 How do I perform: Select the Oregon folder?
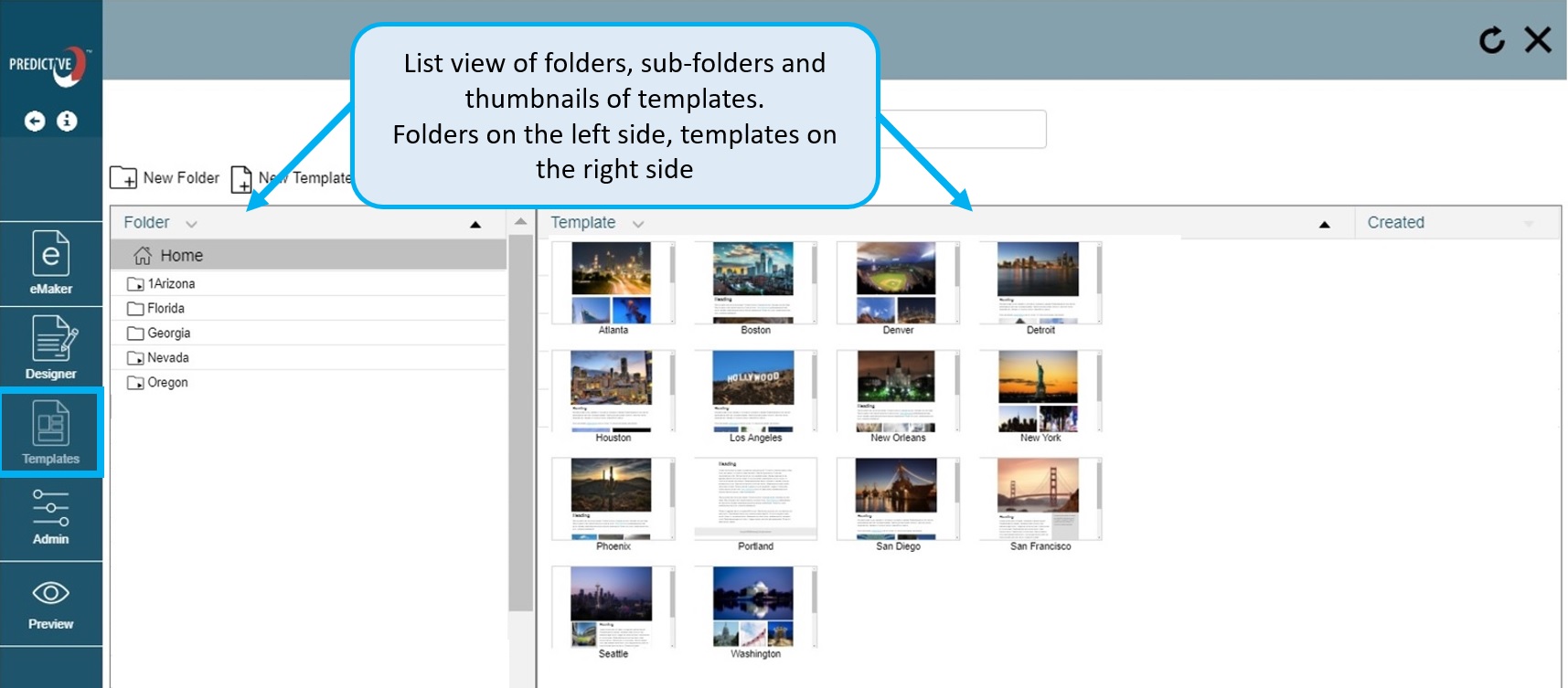coord(167,383)
